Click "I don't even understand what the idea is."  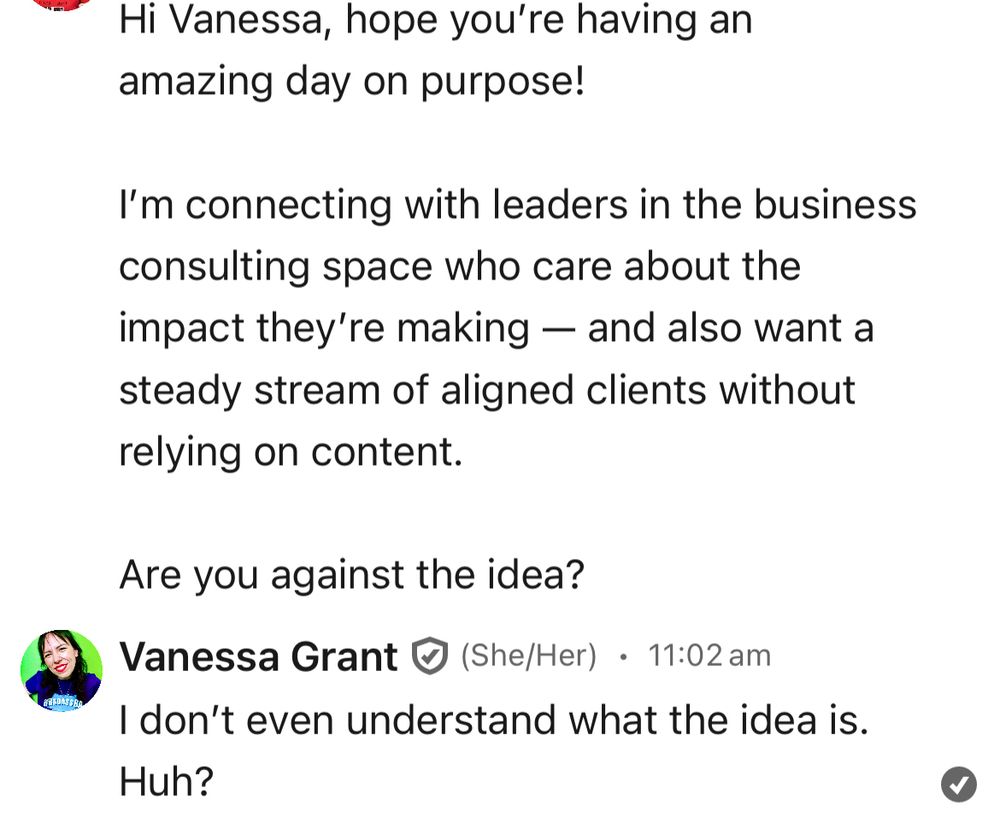tap(494, 721)
